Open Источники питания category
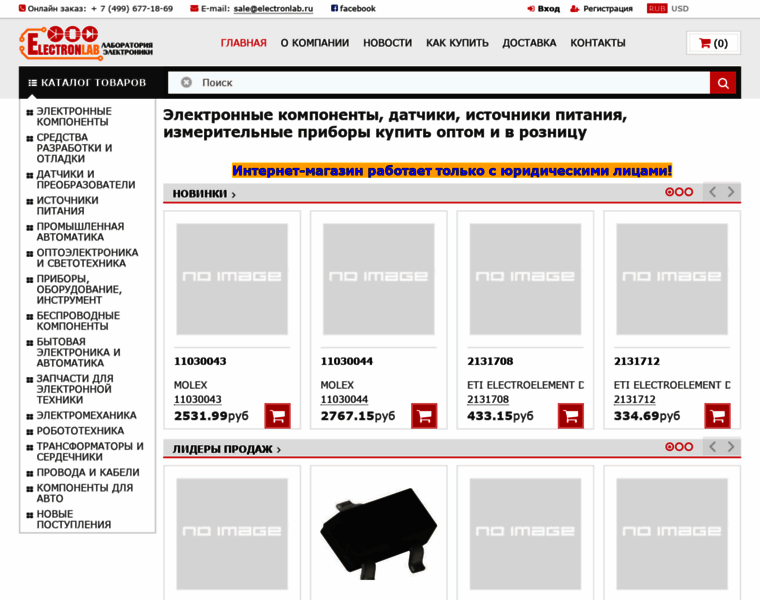Screen dimensions: 760x600 tap(67, 205)
